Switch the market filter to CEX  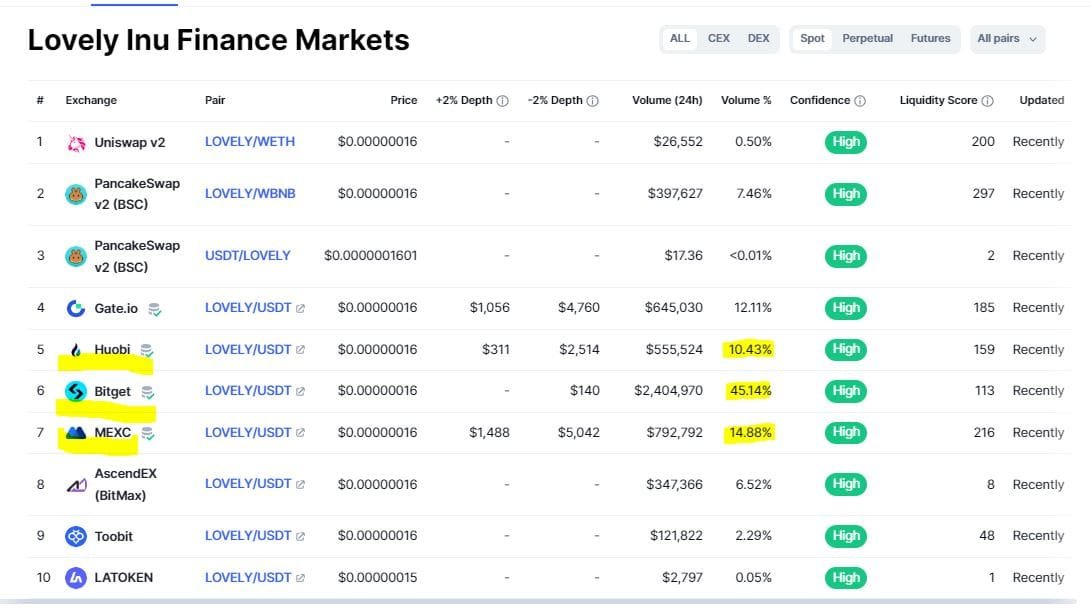click(718, 38)
